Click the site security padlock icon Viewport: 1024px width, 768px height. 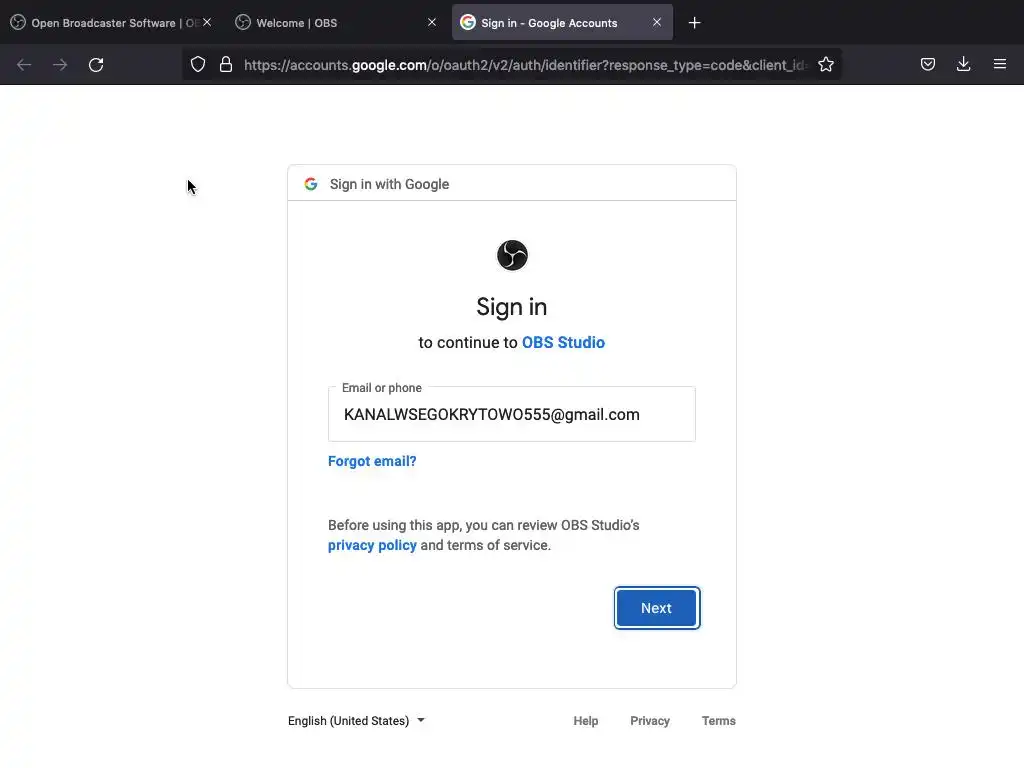click(x=226, y=65)
